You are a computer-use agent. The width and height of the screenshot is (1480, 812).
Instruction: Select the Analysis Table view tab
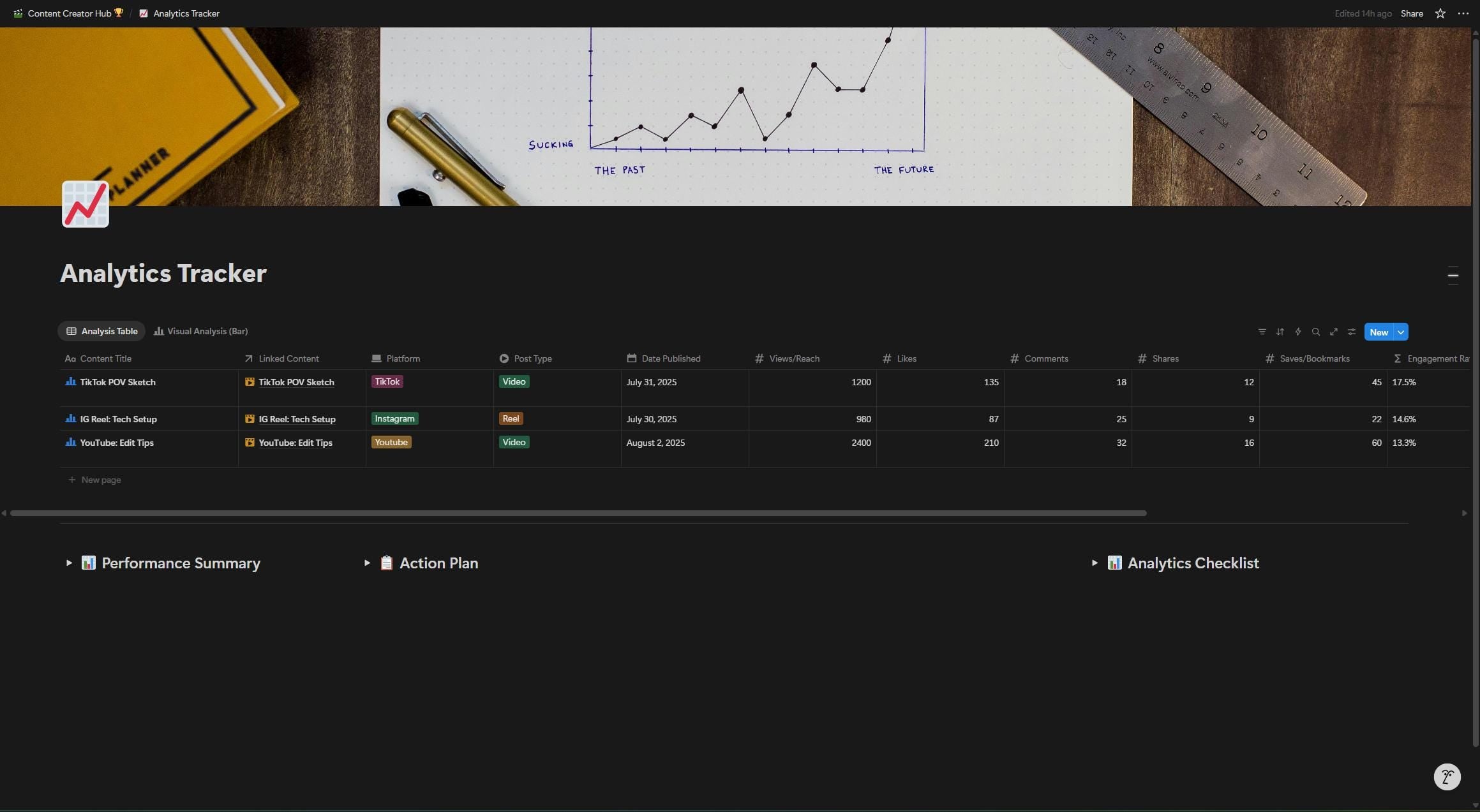[101, 331]
